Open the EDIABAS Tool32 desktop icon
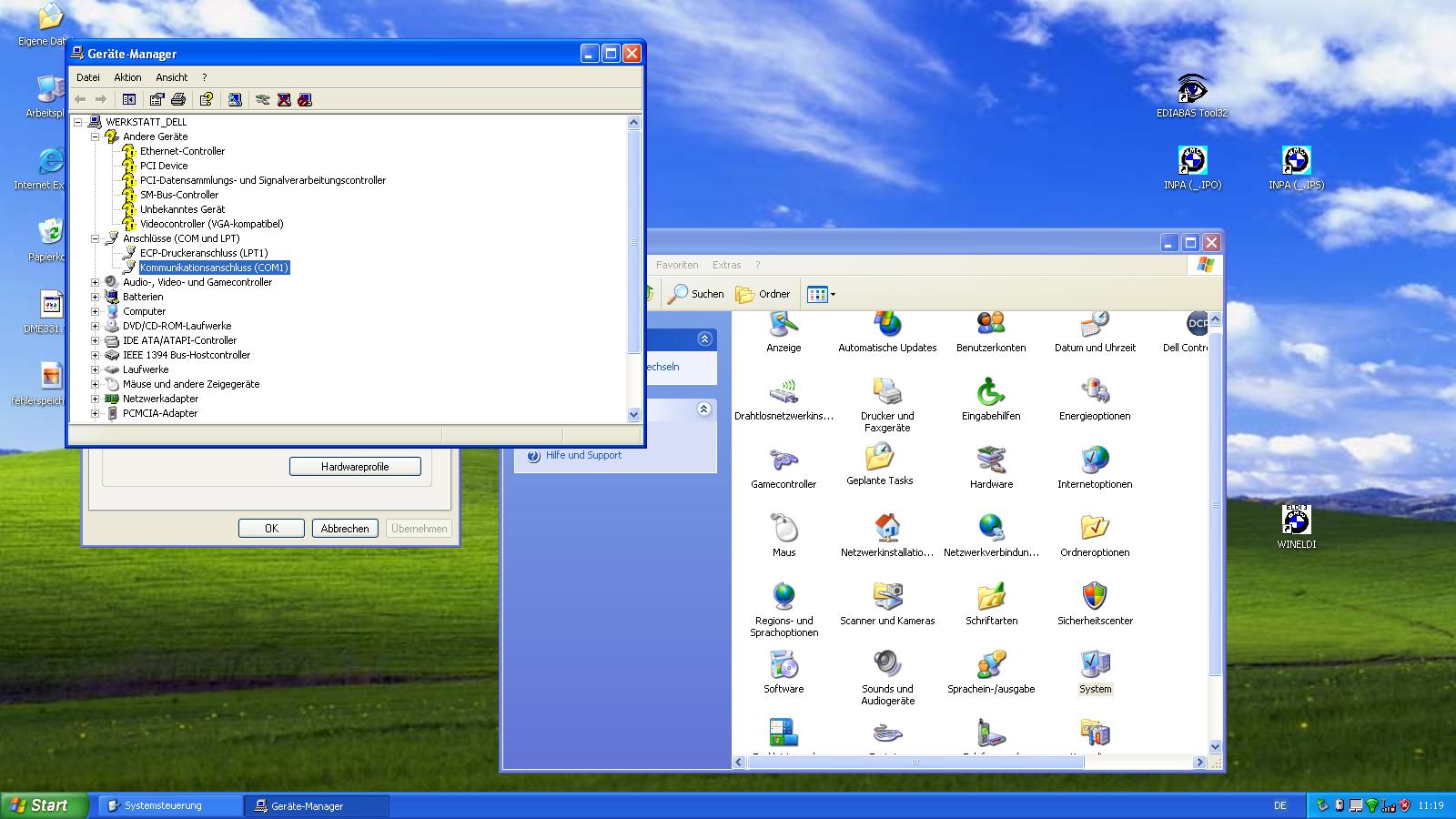 (x=1192, y=90)
